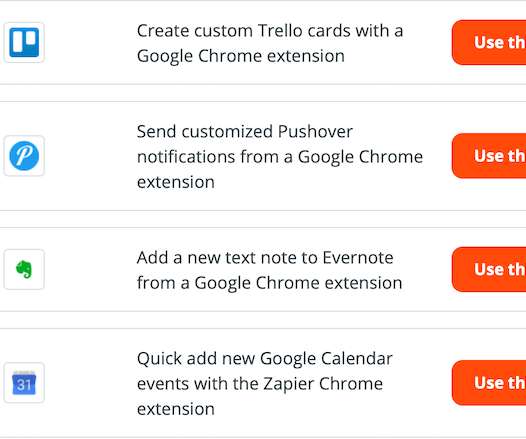Open "Send customized Pushover notifications" zap title

[280, 157]
